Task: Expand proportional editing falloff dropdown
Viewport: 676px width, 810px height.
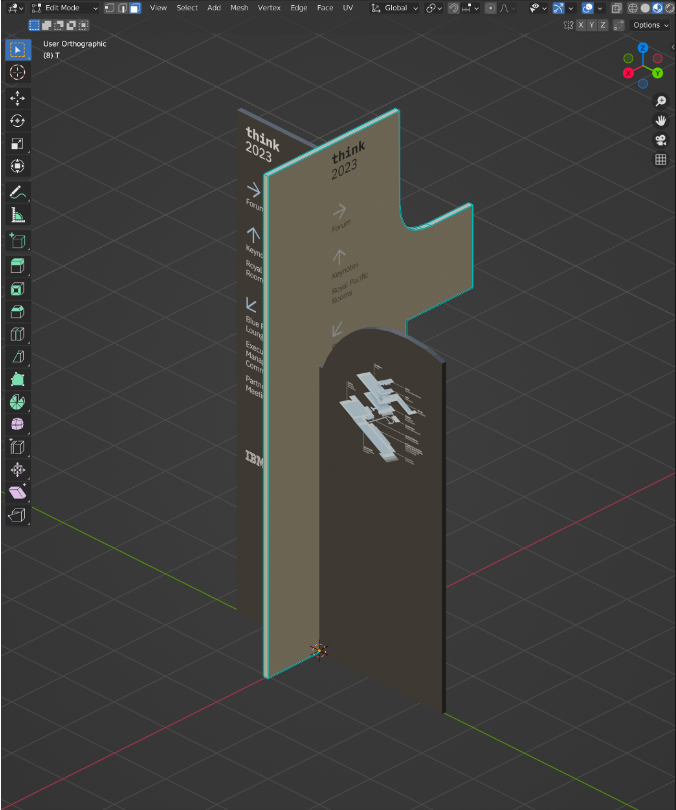Action: coord(507,8)
